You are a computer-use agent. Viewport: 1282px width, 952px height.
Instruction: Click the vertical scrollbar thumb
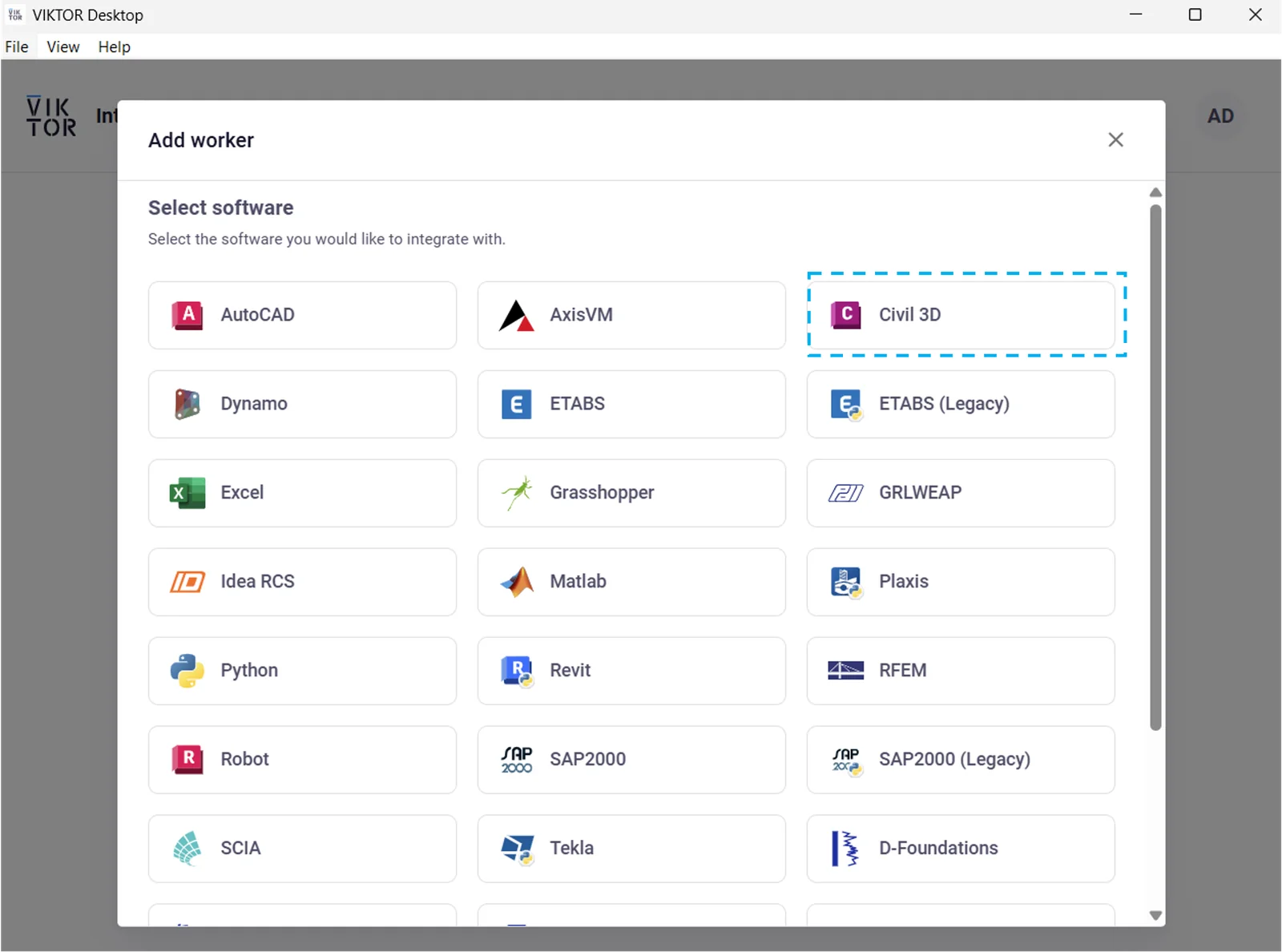[x=1155, y=467]
